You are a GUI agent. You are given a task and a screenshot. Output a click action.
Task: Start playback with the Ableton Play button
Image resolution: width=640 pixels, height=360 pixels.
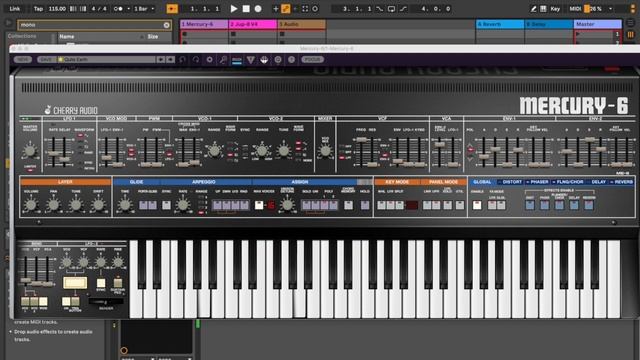click(x=234, y=9)
